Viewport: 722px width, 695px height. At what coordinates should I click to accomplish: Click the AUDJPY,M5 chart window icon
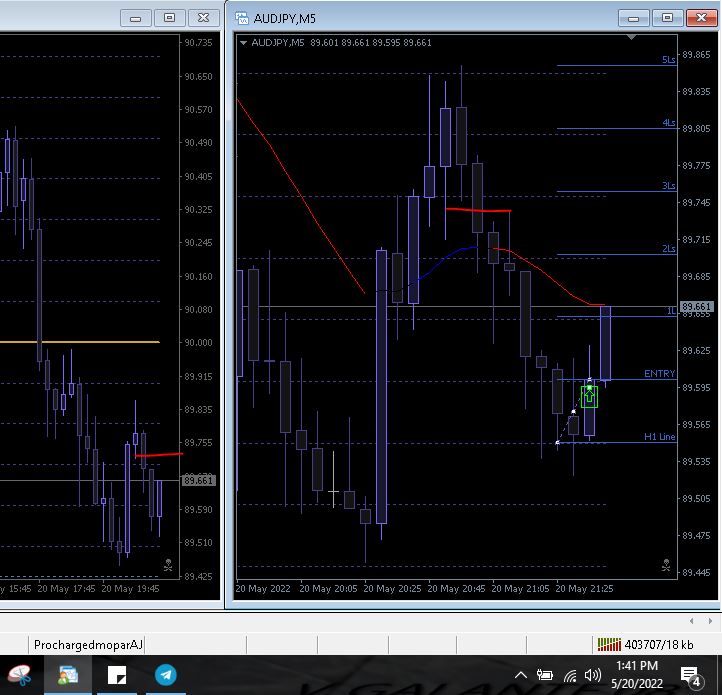(242, 17)
